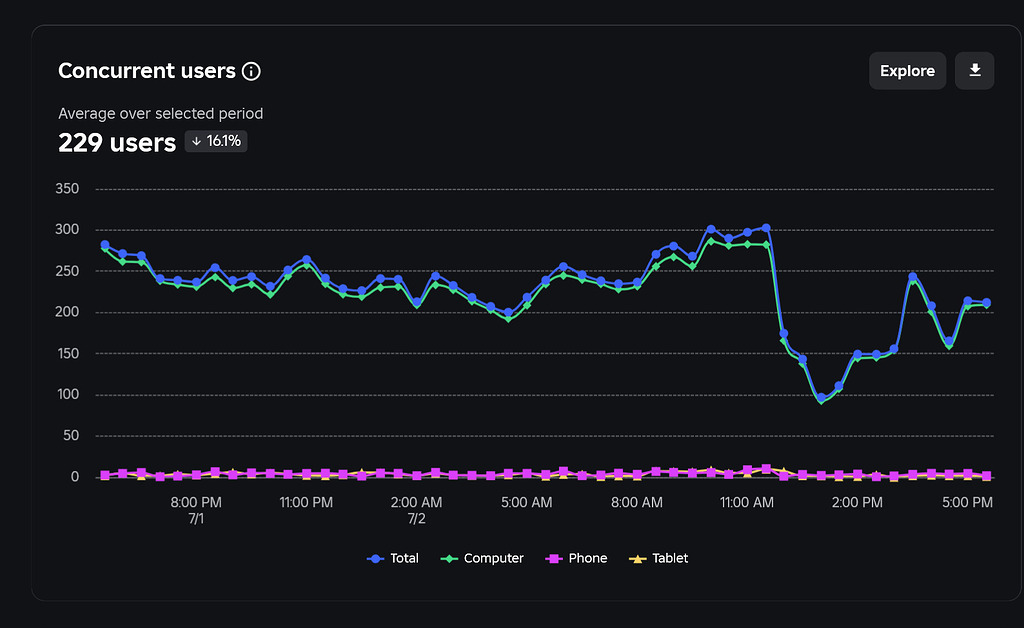Select the peak data point near 11:00 AM

(765, 227)
